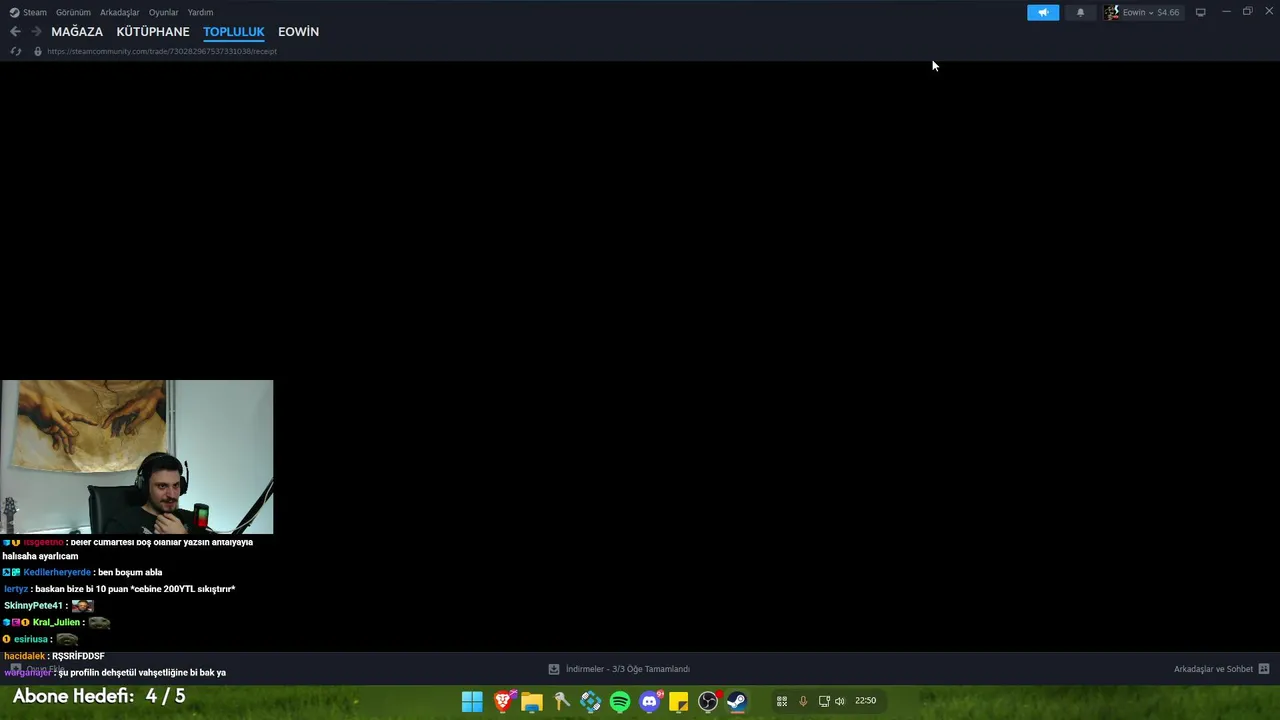Click the downloads icon beside İndirmeler
The image size is (1280, 720).
[x=554, y=669]
